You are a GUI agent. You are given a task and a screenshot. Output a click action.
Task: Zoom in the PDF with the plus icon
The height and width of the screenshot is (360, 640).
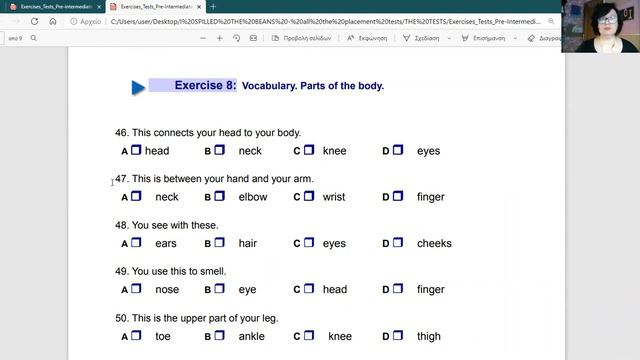220,38
